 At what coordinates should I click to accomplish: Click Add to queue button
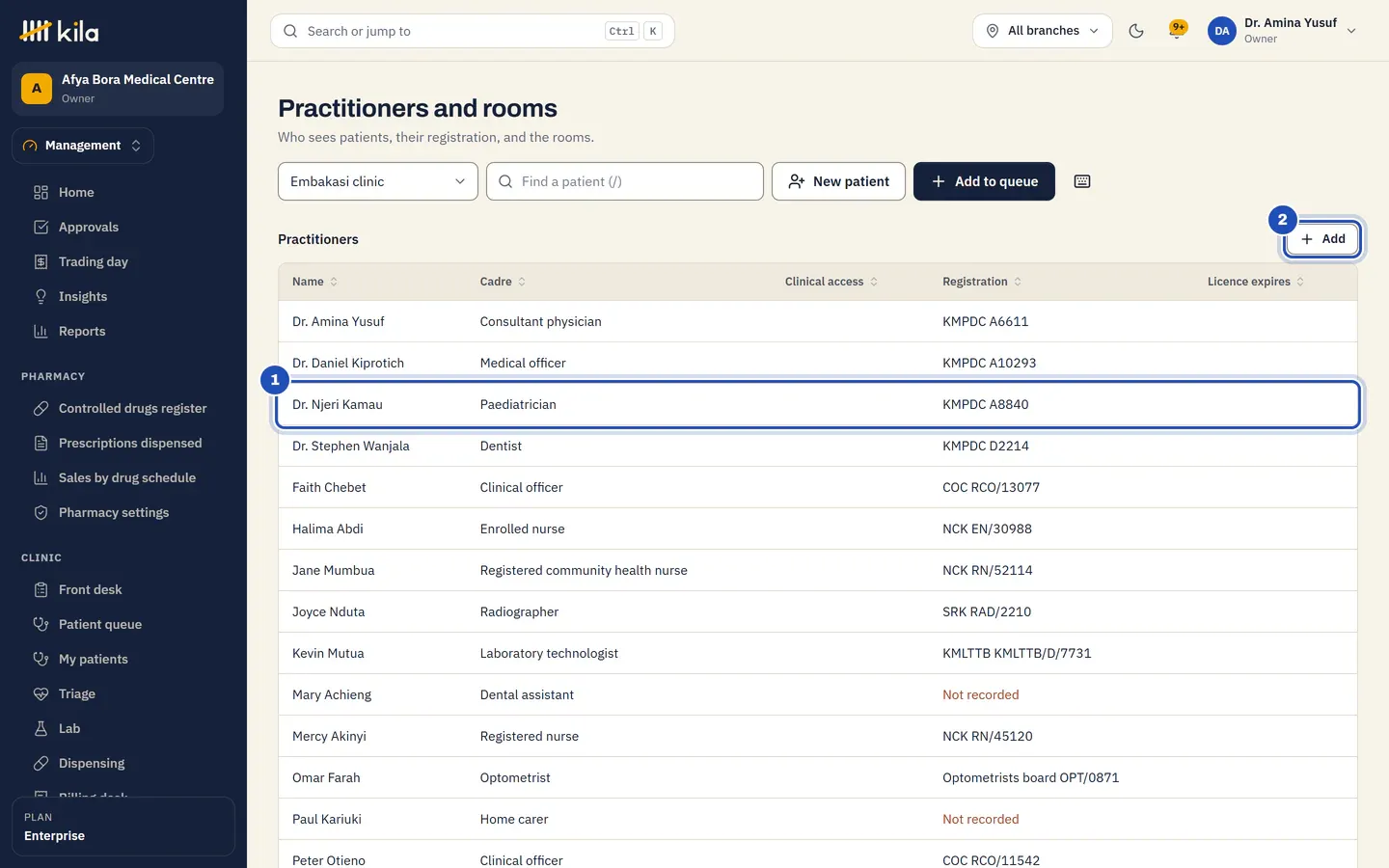tap(984, 181)
